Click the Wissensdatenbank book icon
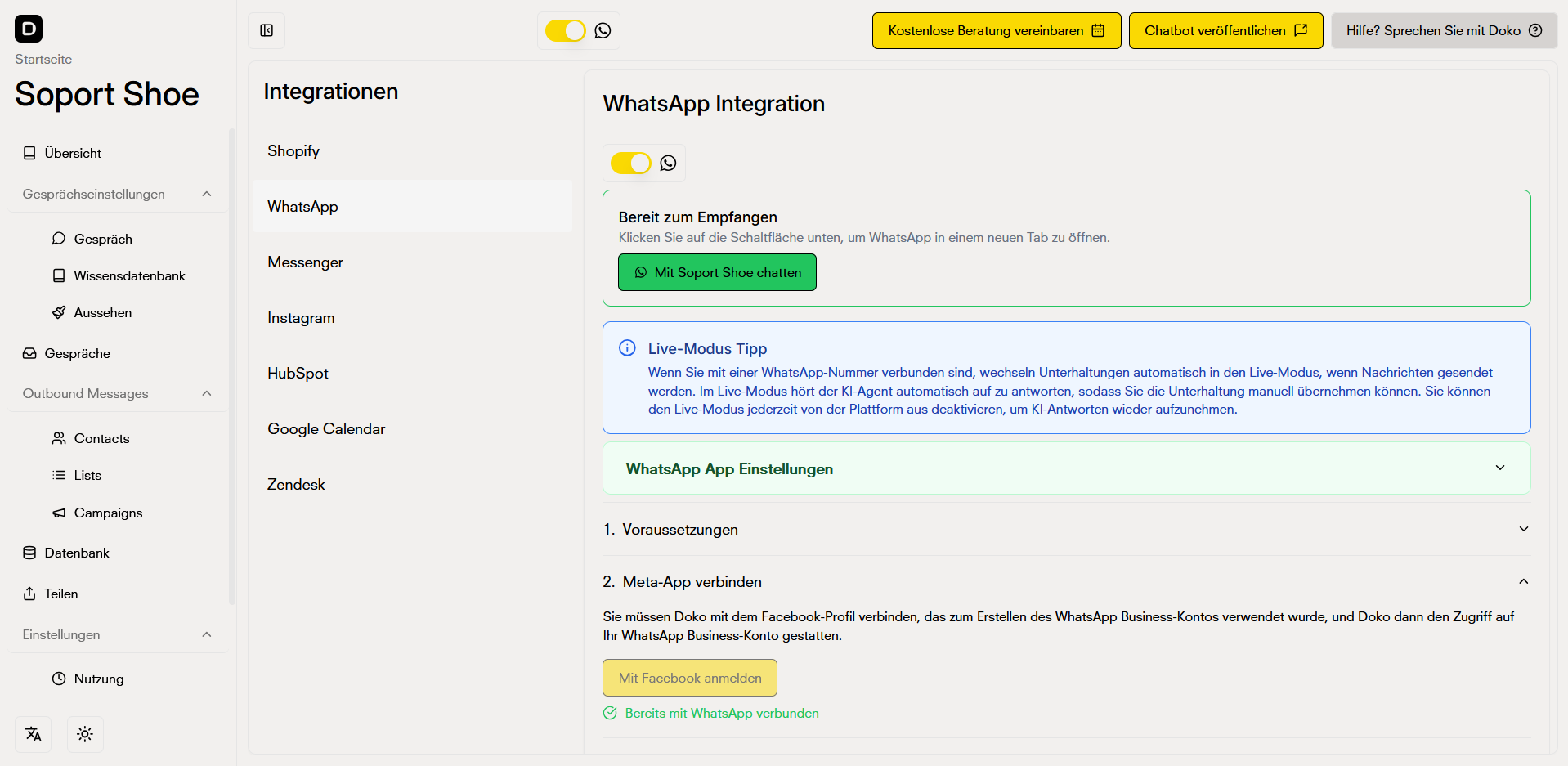Screen dimensions: 1568x766 [59, 275]
